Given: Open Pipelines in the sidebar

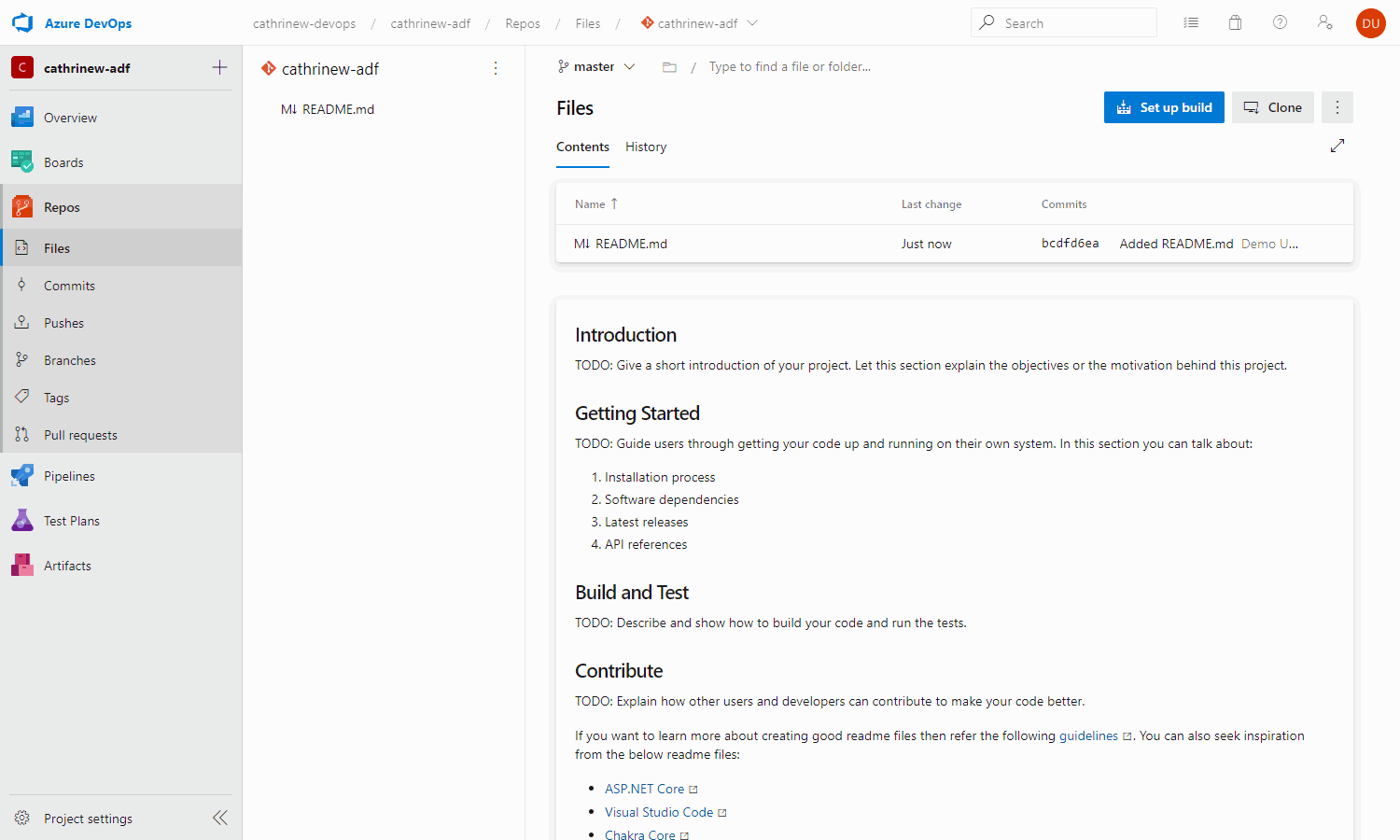Looking at the screenshot, I should click(x=69, y=476).
